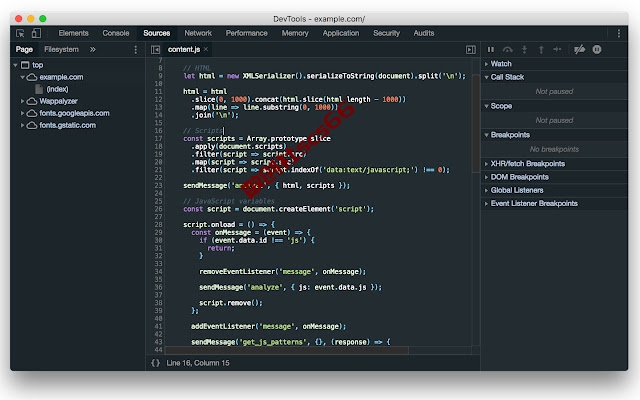The width and height of the screenshot is (640, 400).
Task: Open the Memory tab
Action: 295,33
